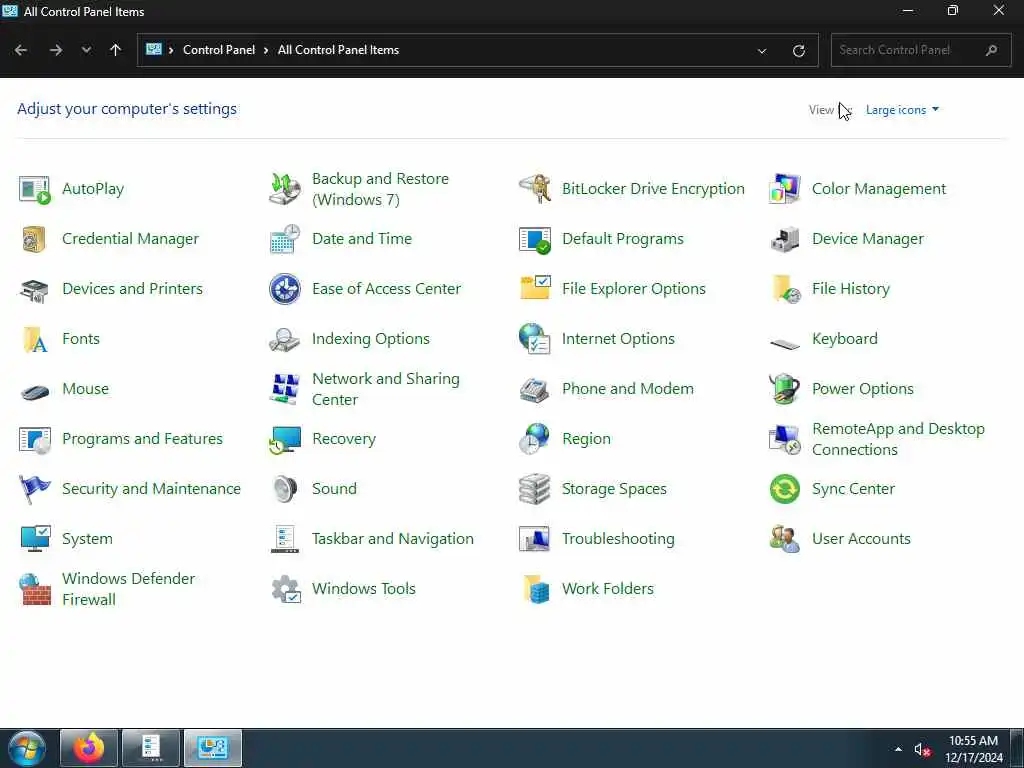Go back with the back arrow
This screenshot has width=1024, height=768.
(21, 50)
